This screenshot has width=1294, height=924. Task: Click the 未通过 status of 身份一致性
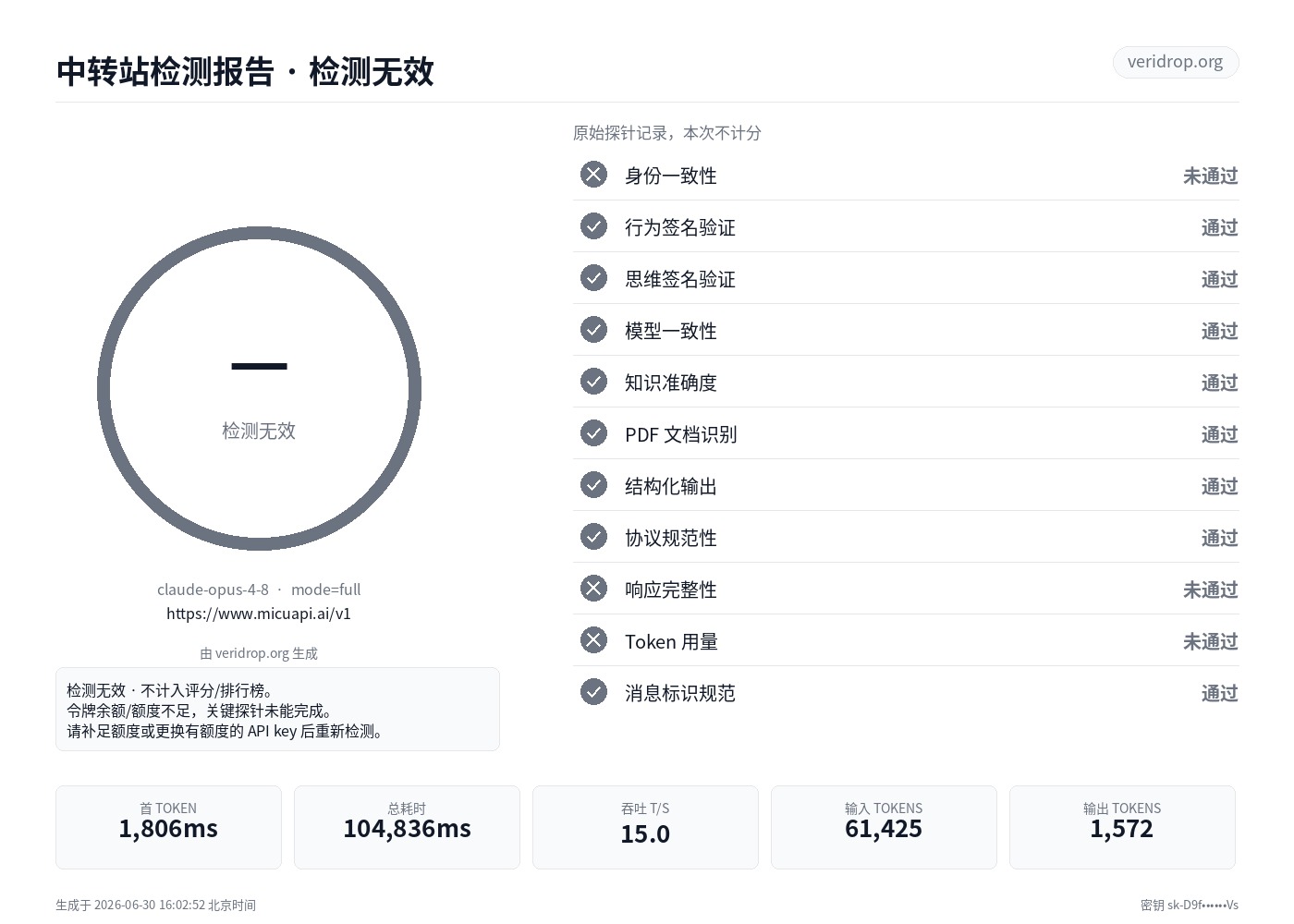point(1210,176)
